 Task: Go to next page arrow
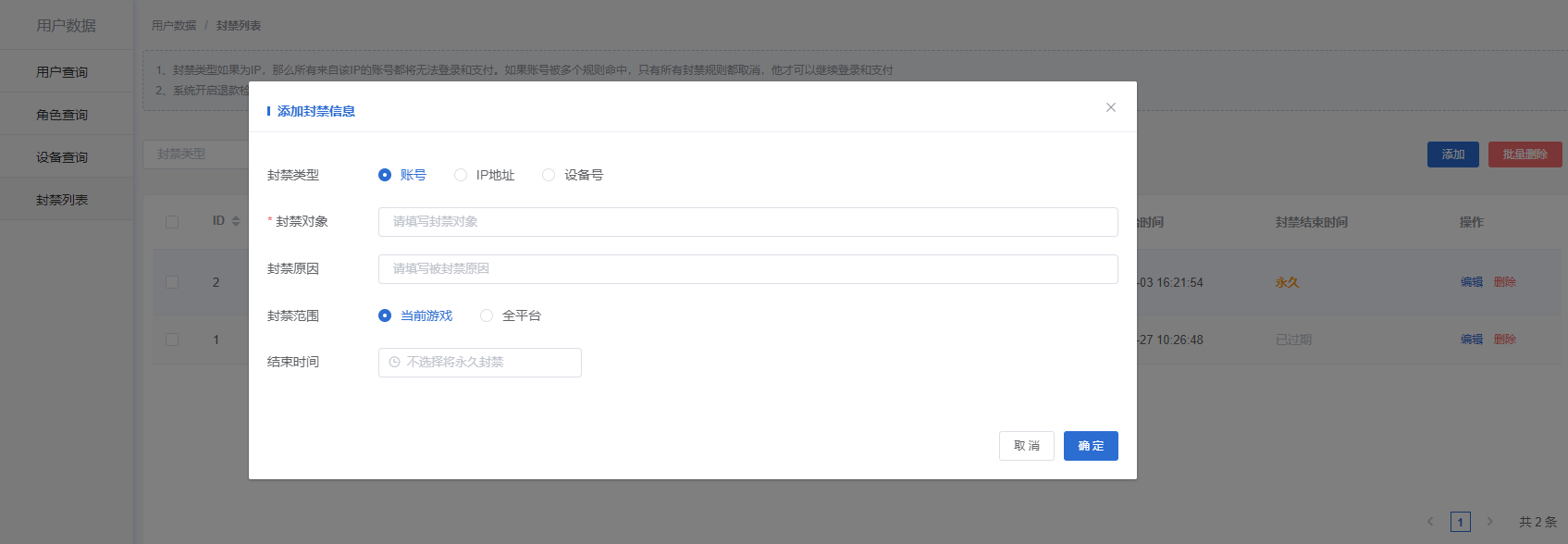click(x=1489, y=522)
